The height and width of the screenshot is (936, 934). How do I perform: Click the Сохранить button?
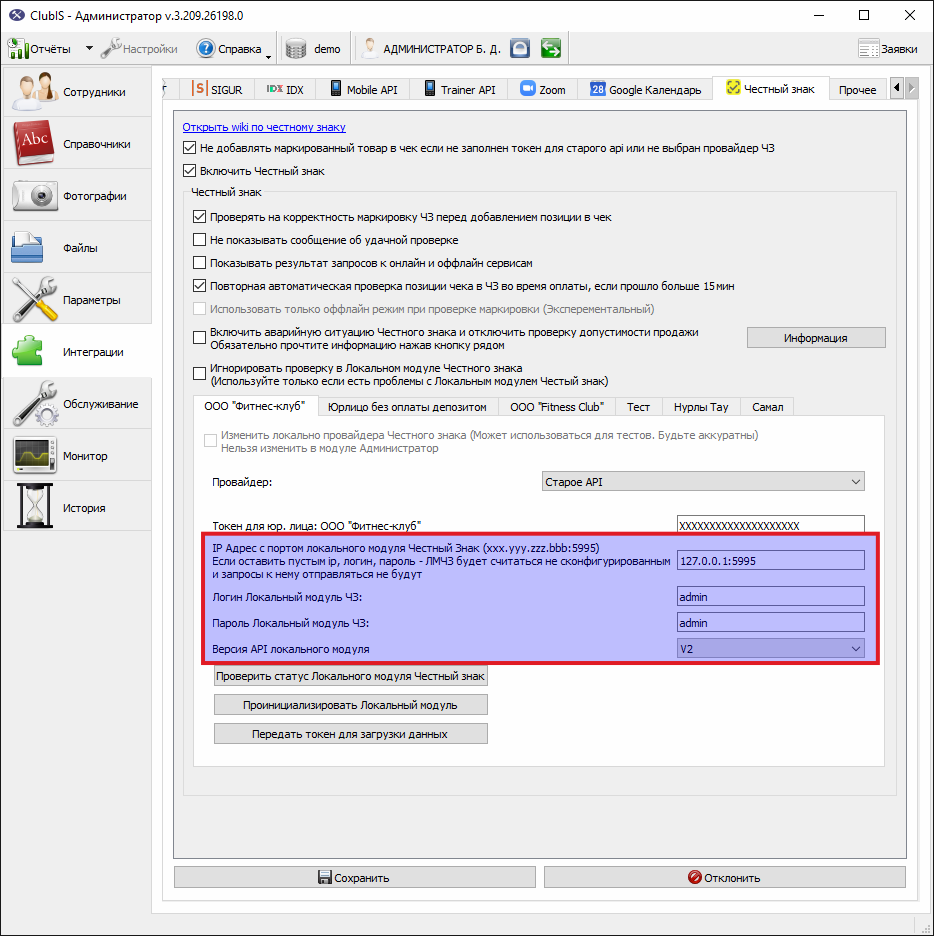[355, 878]
